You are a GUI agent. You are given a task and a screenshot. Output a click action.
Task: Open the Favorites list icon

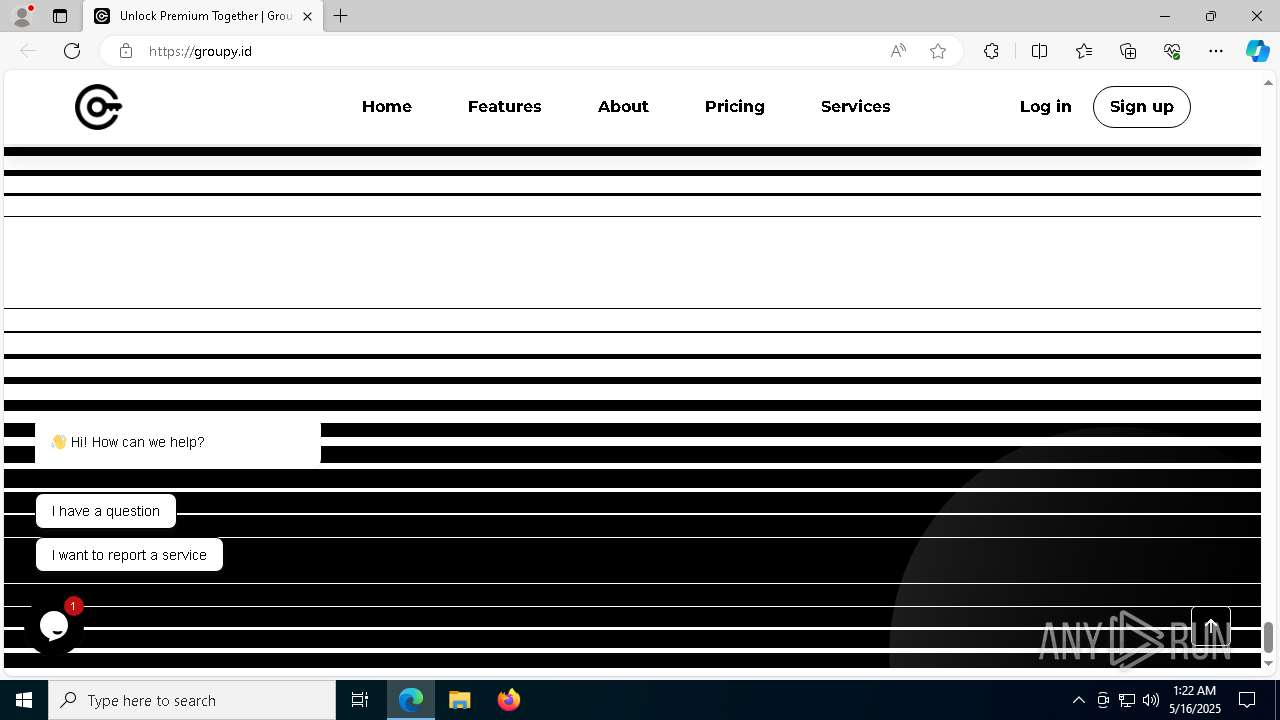pyautogui.click(x=1084, y=51)
